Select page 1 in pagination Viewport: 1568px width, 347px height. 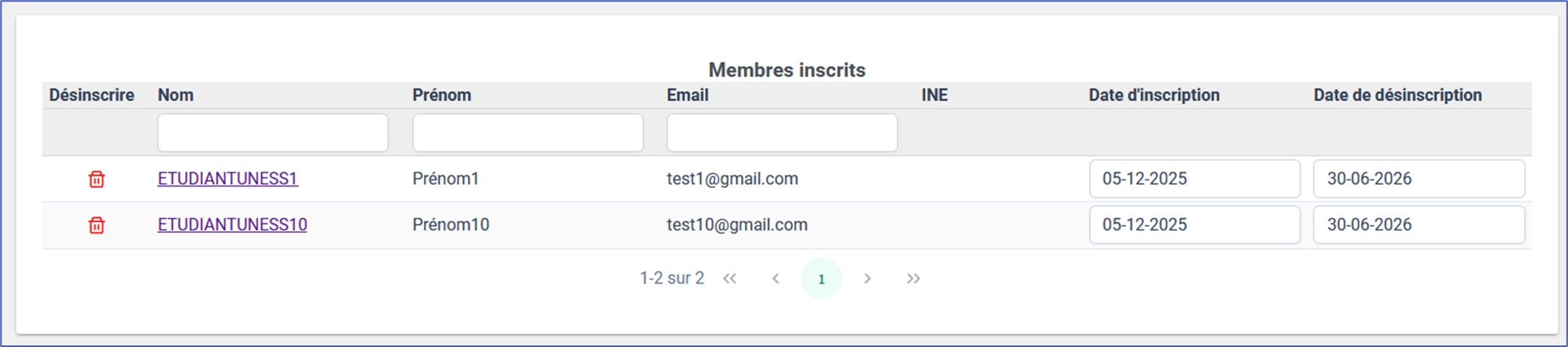click(x=821, y=279)
